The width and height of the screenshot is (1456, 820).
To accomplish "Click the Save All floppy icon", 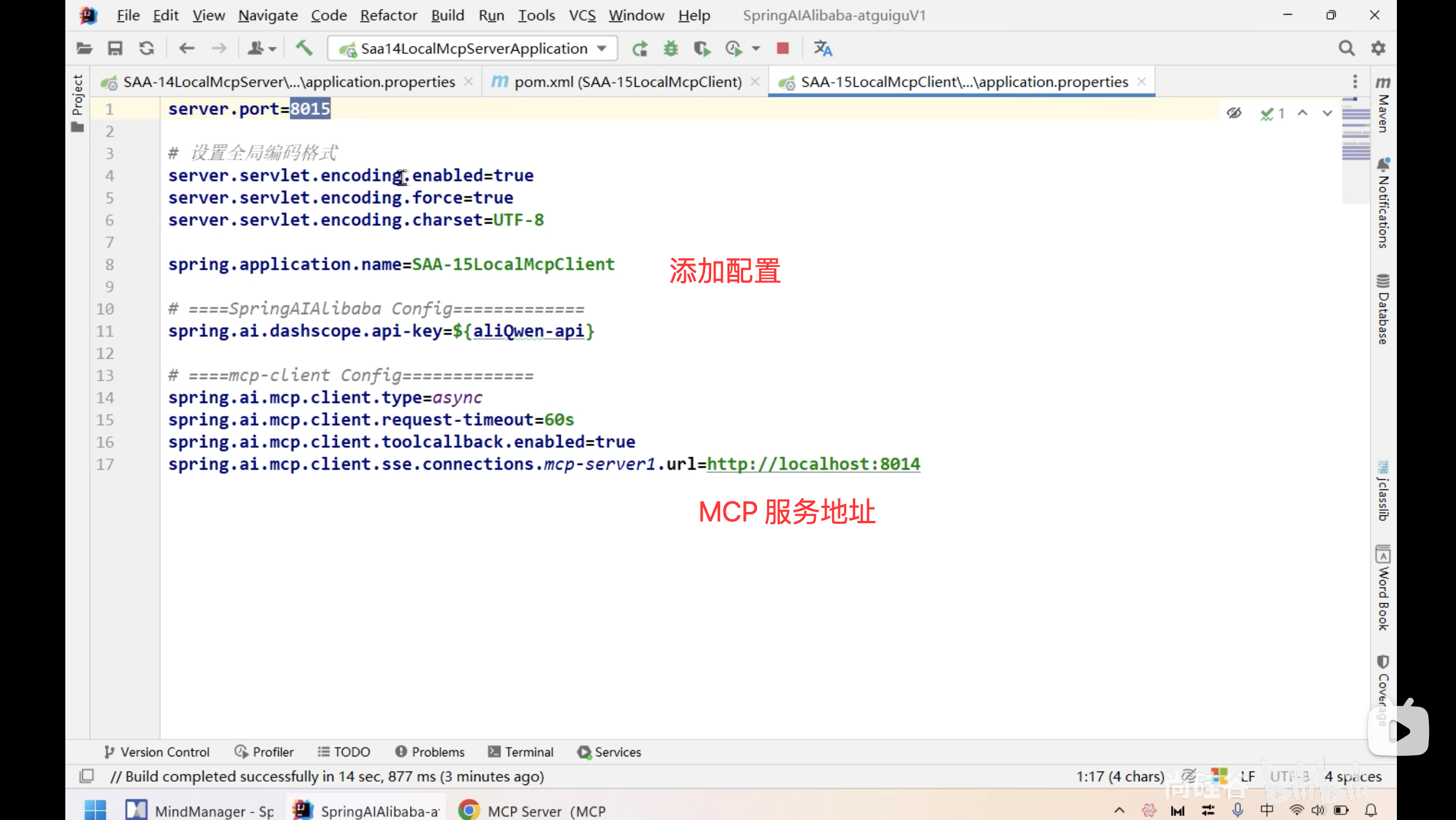I will coord(115,48).
